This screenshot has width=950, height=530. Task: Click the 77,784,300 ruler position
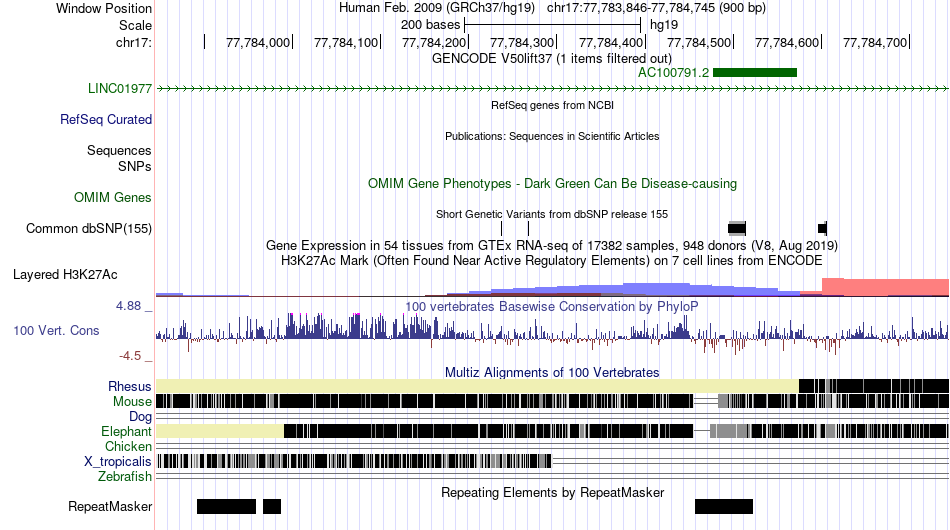[522, 42]
